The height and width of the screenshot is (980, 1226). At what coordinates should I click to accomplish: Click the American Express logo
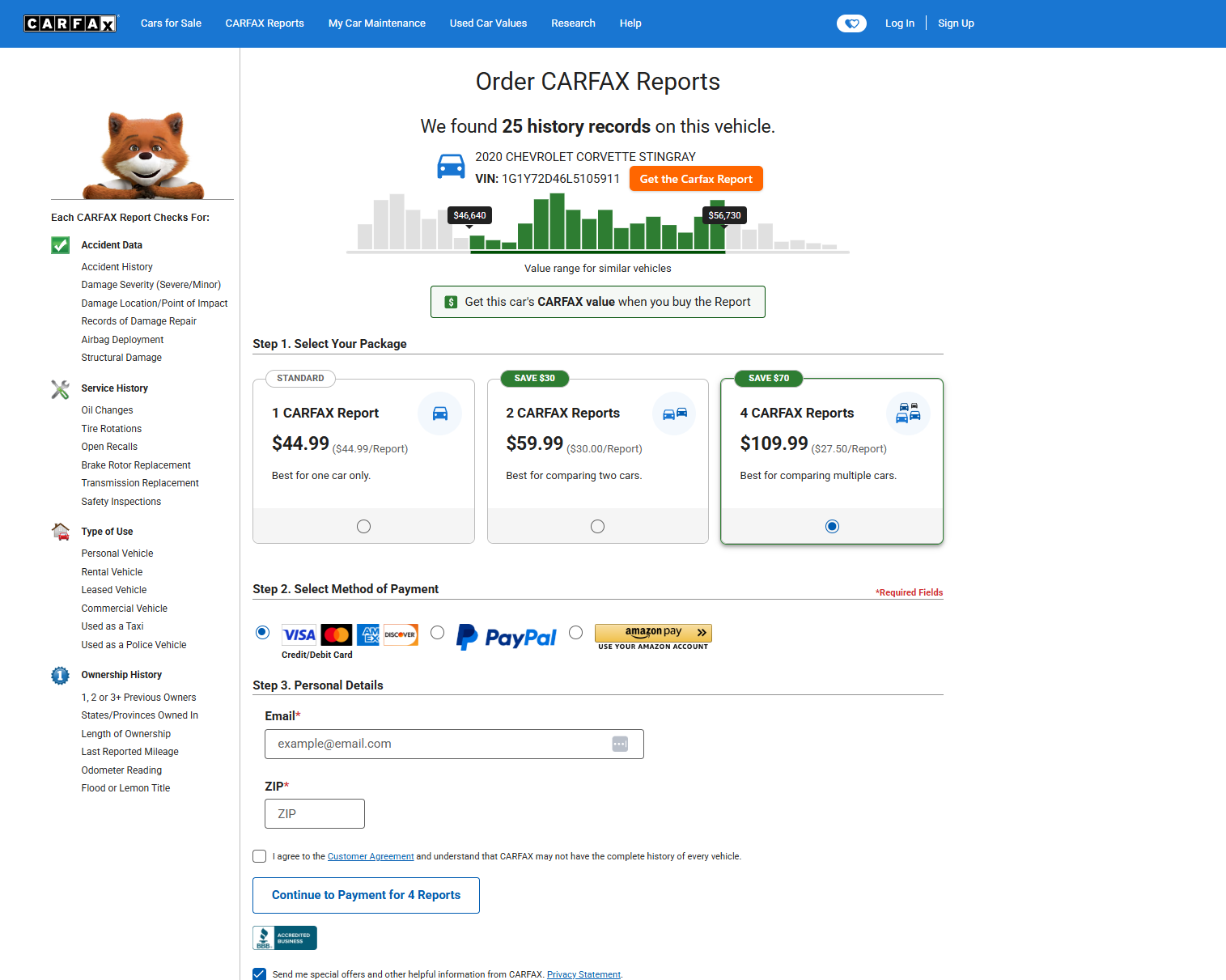tap(368, 635)
